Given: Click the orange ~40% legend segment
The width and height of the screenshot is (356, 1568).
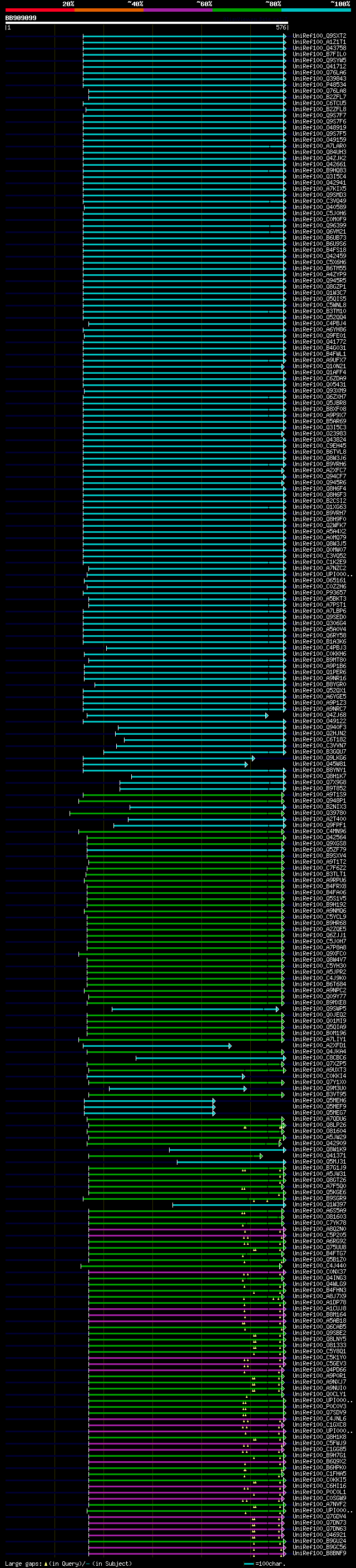Looking at the screenshot, I should [109, 11].
